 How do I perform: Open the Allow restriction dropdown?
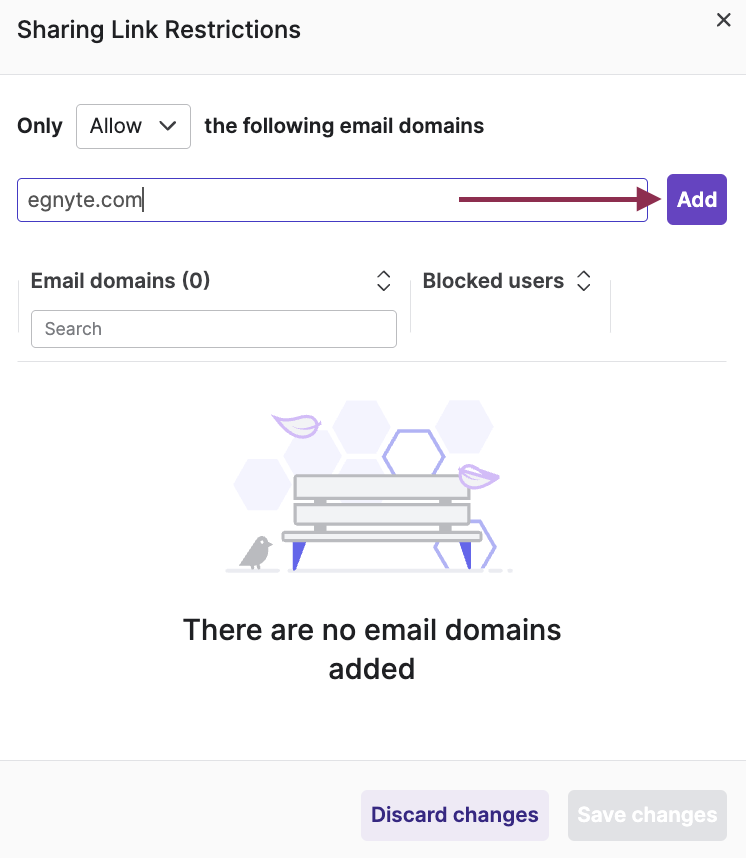point(133,126)
